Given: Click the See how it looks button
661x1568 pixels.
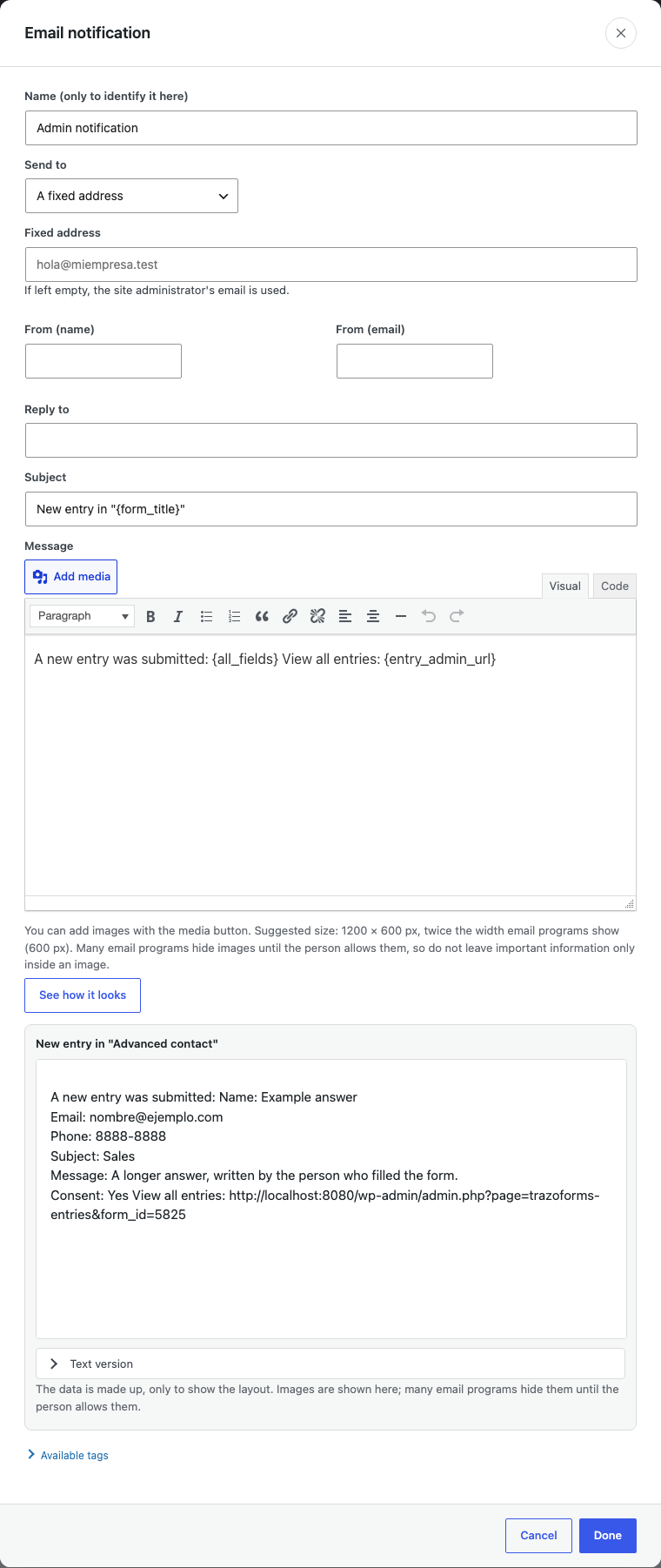Looking at the screenshot, I should click(83, 995).
